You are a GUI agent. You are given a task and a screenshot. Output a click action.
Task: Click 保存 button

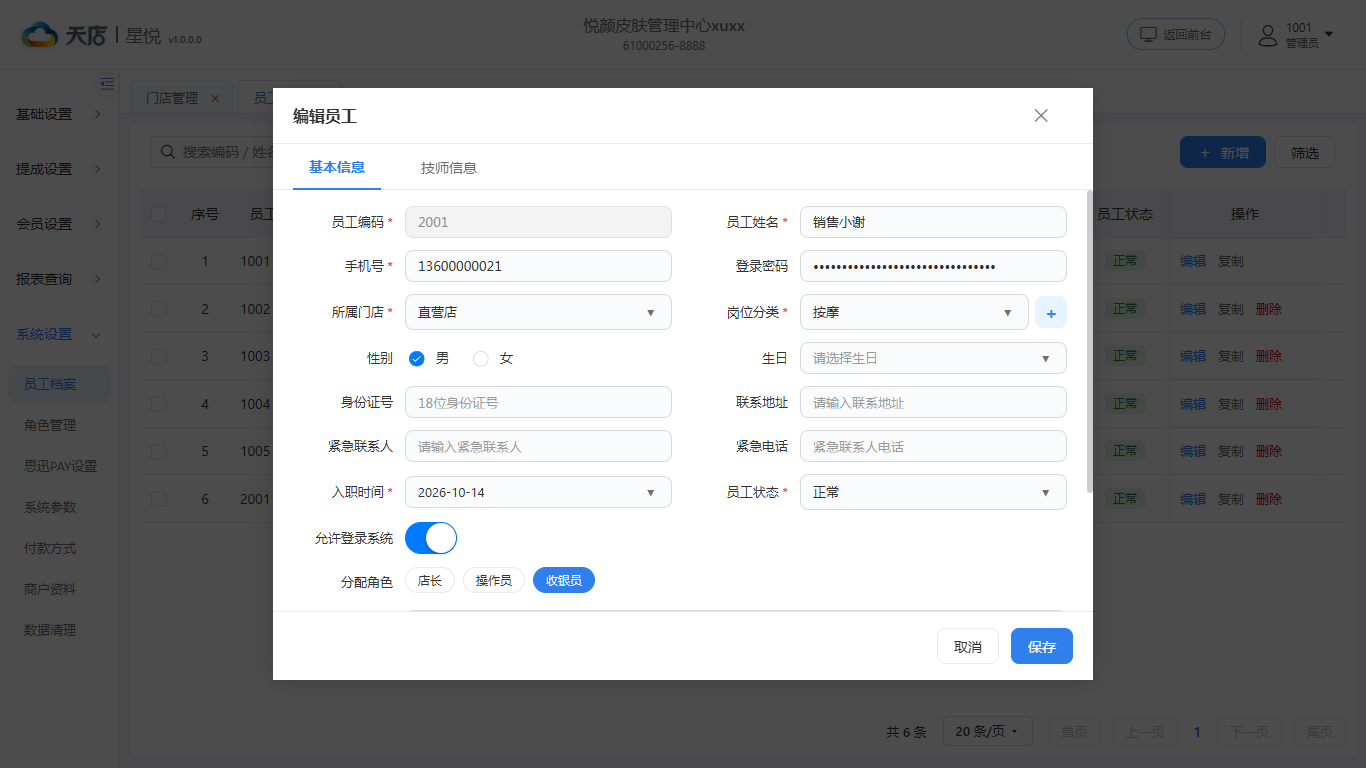click(x=1042, y=647)
